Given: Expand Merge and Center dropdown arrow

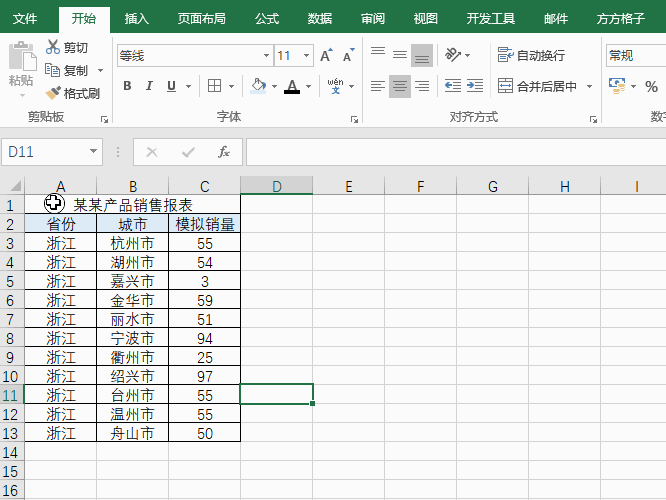Looking at the screenshot, I should point(590,86).
